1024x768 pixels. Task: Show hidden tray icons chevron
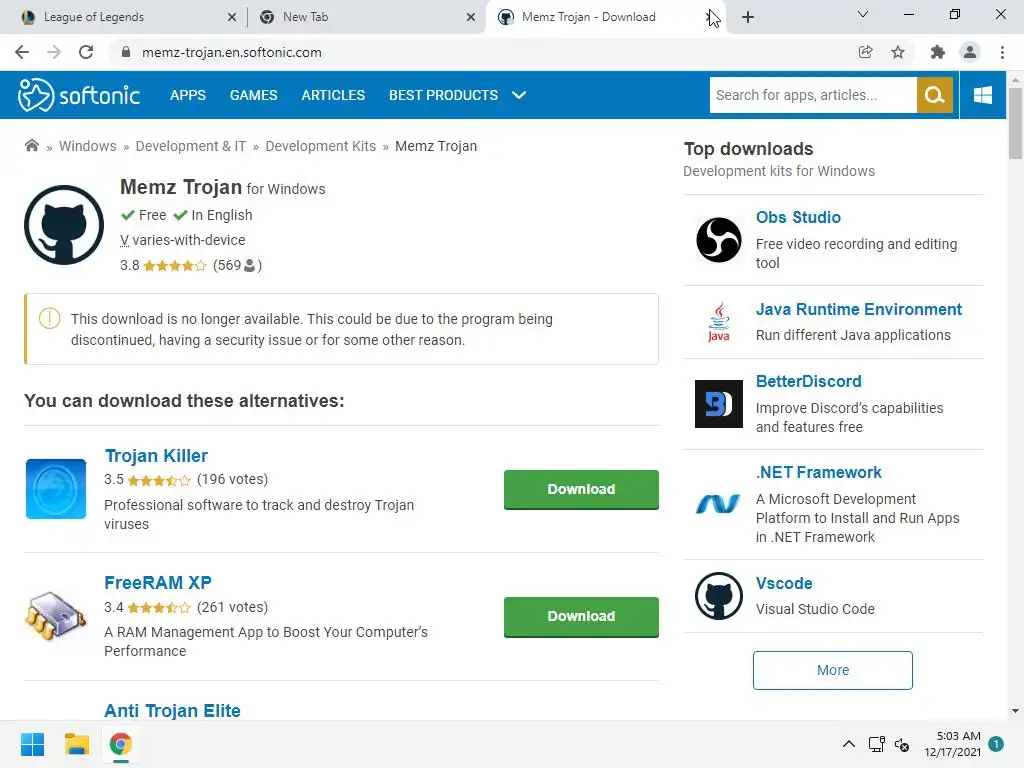[x=848, y=744]
